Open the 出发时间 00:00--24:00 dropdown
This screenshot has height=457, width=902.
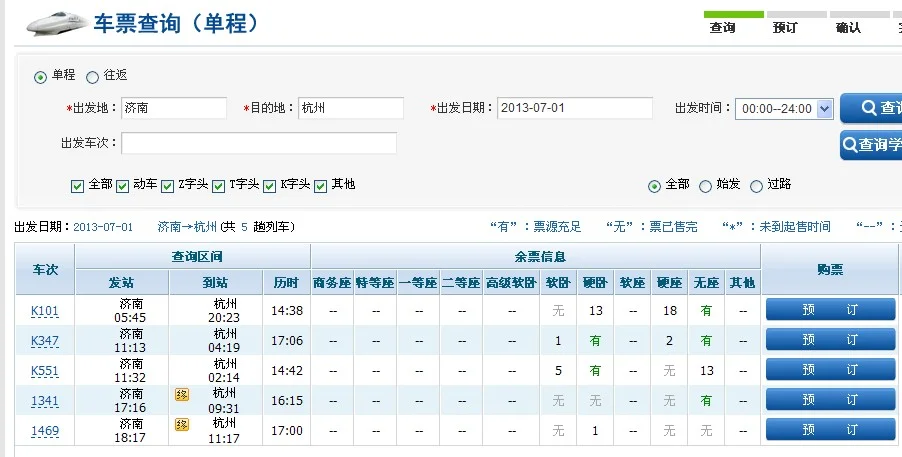pyautogui.click(x=784, y=108)
